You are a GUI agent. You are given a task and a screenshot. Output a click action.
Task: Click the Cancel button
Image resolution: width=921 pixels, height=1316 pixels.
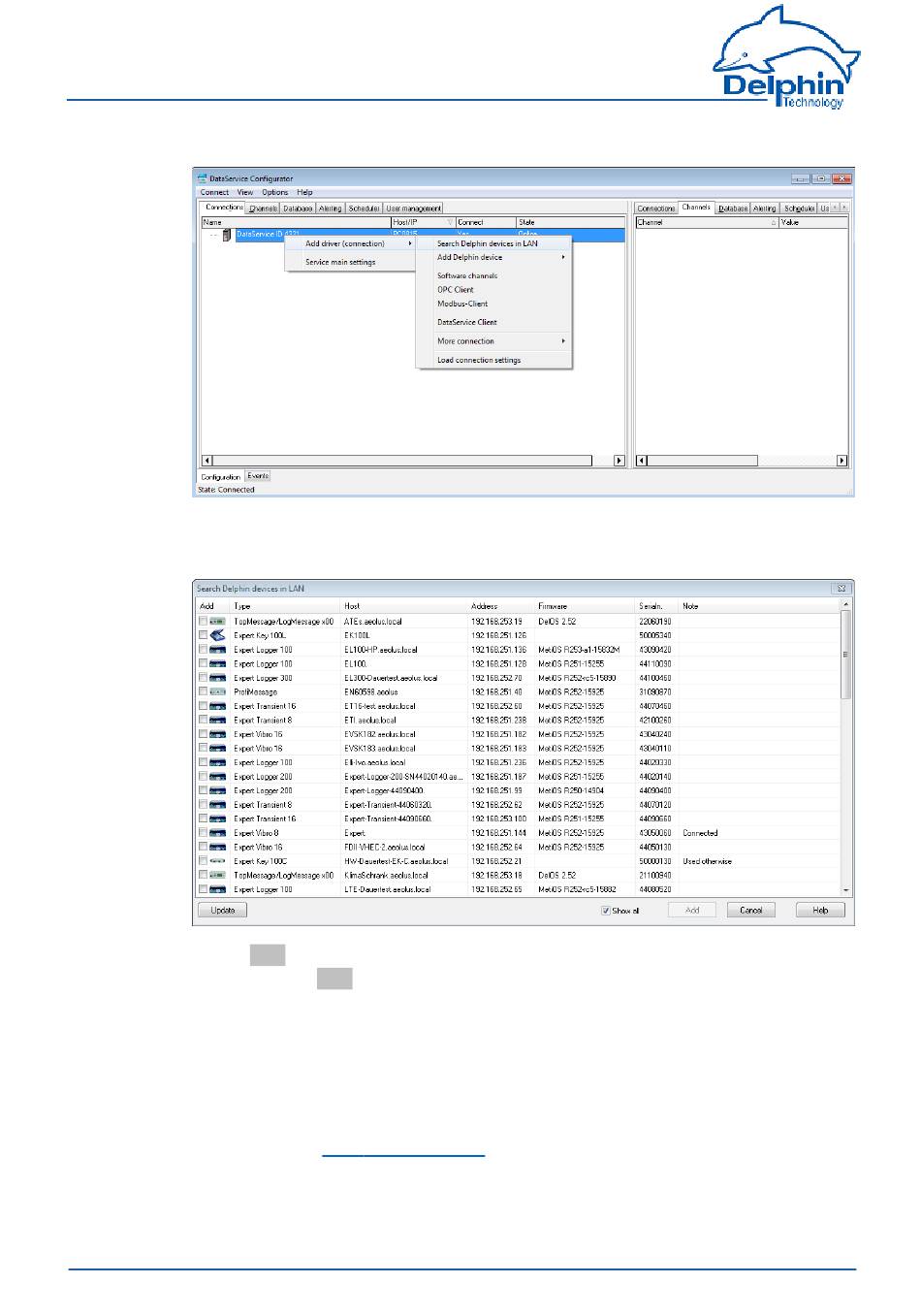click(751, 911)
